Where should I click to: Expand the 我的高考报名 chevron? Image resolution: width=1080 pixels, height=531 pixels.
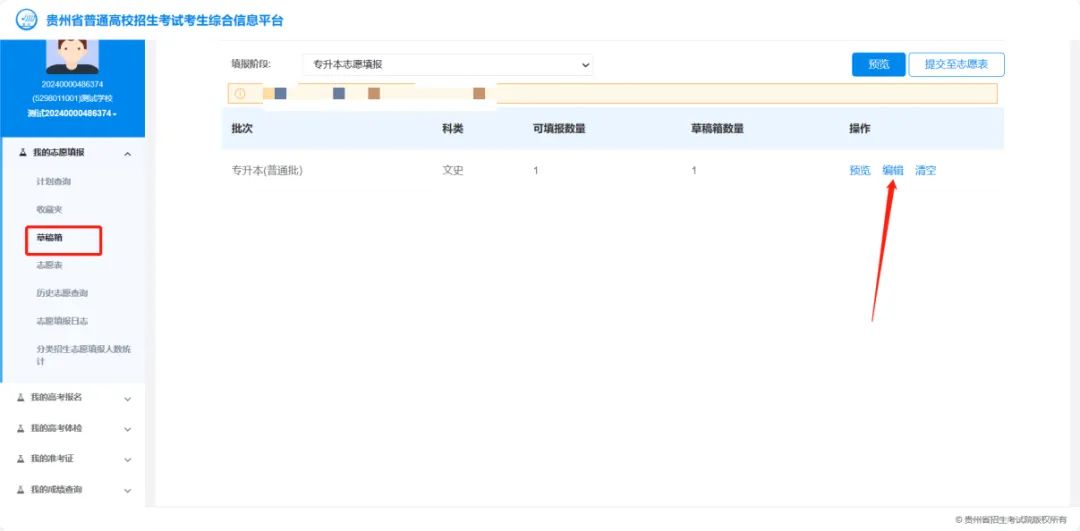point(127,399)
